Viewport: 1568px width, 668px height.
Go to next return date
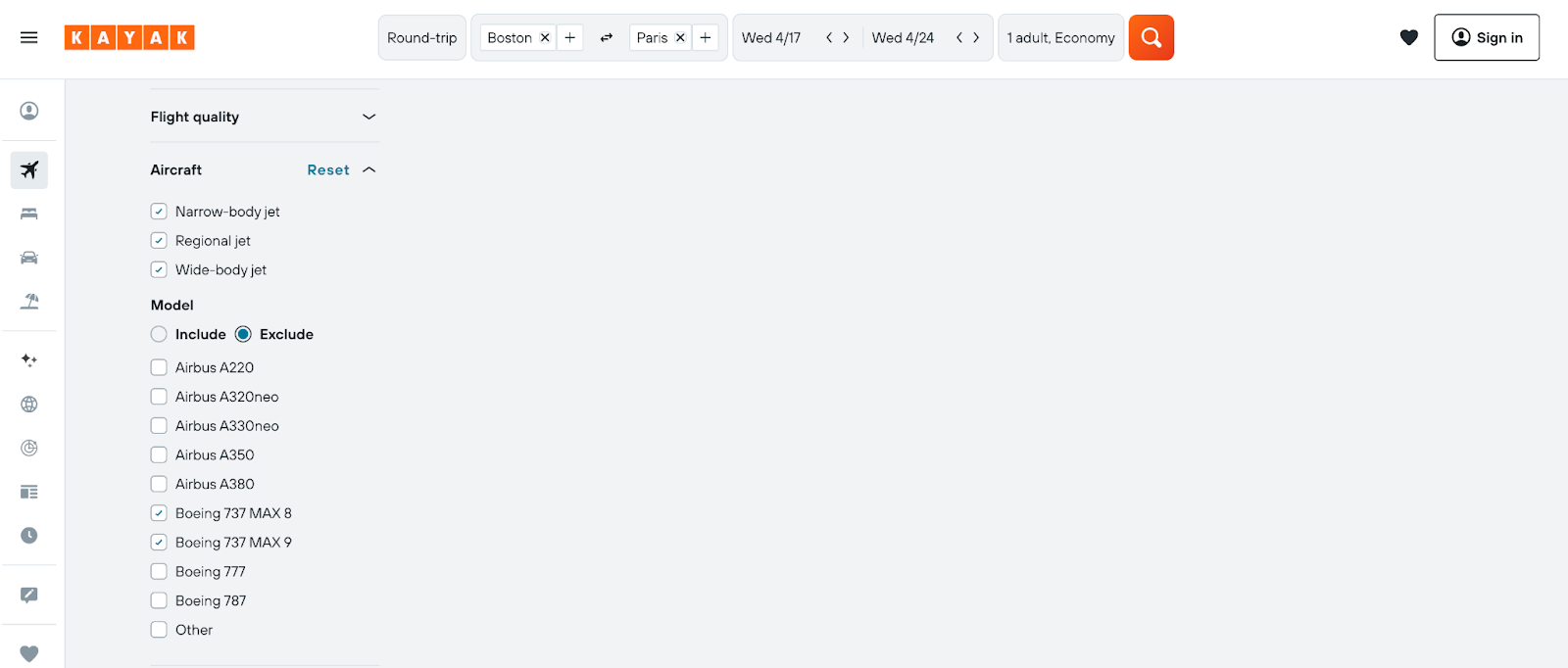pos(976,37)
